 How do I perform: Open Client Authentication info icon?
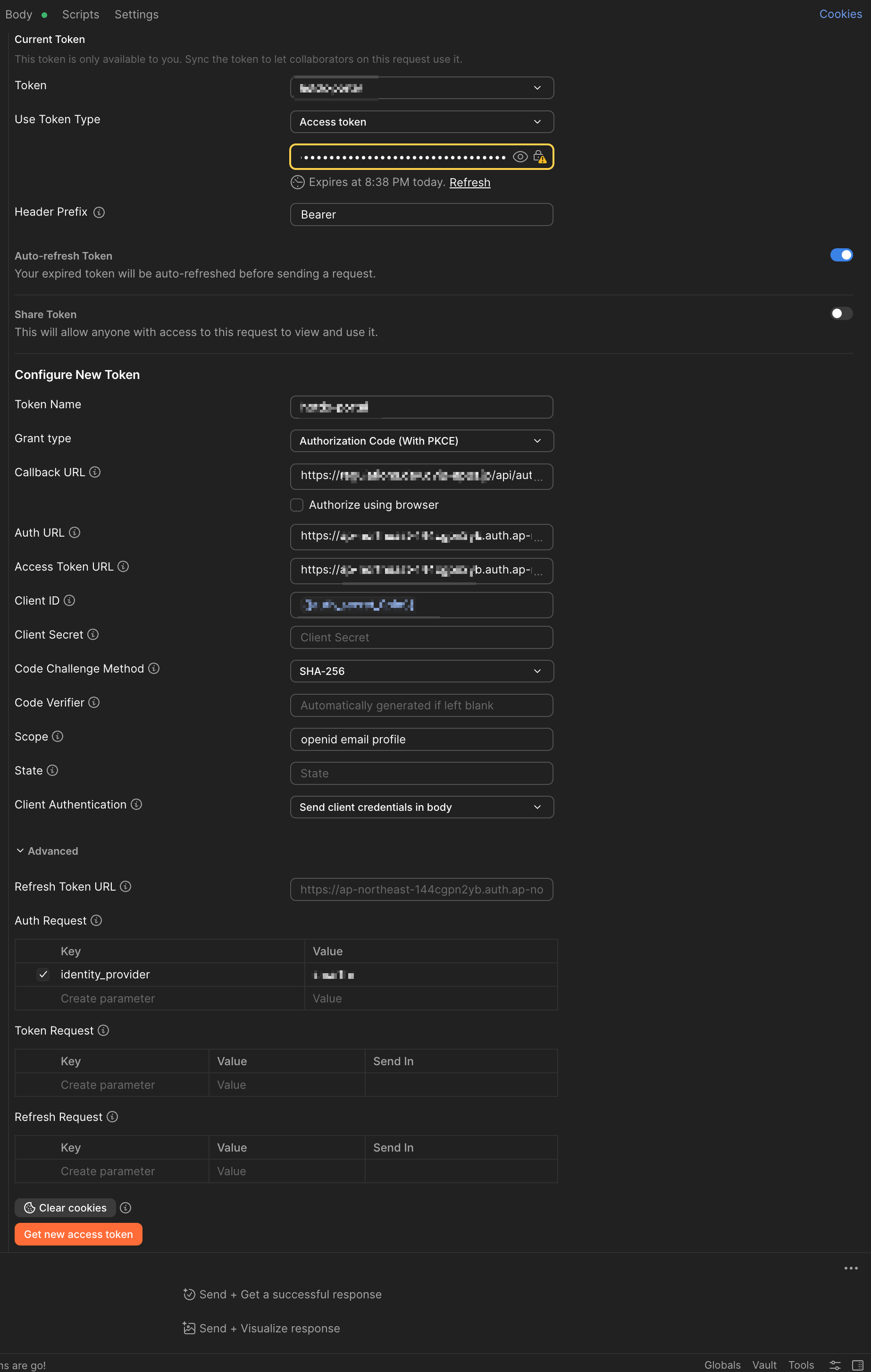(136, 804)
